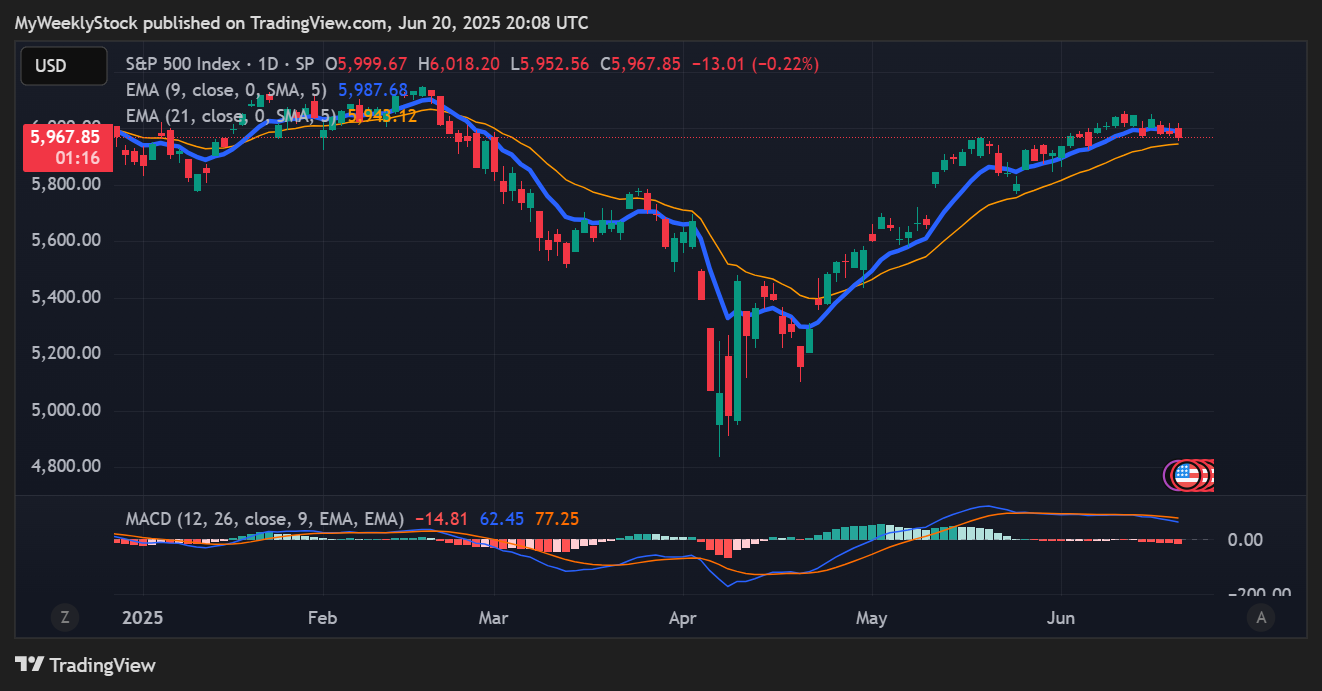Click the MyWeeklyStock published header text
Image resolution: width=1322 pixels, height=691 pixels.
point(301,22)
